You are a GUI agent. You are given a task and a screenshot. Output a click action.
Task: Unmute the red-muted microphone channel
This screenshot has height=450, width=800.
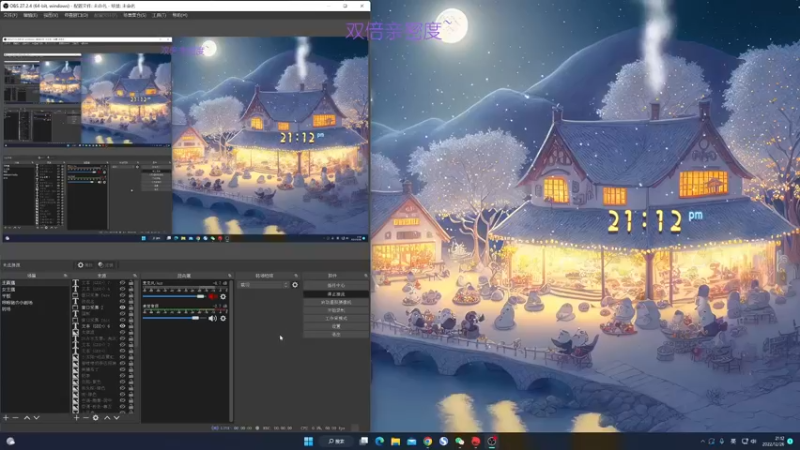[212, 296]
